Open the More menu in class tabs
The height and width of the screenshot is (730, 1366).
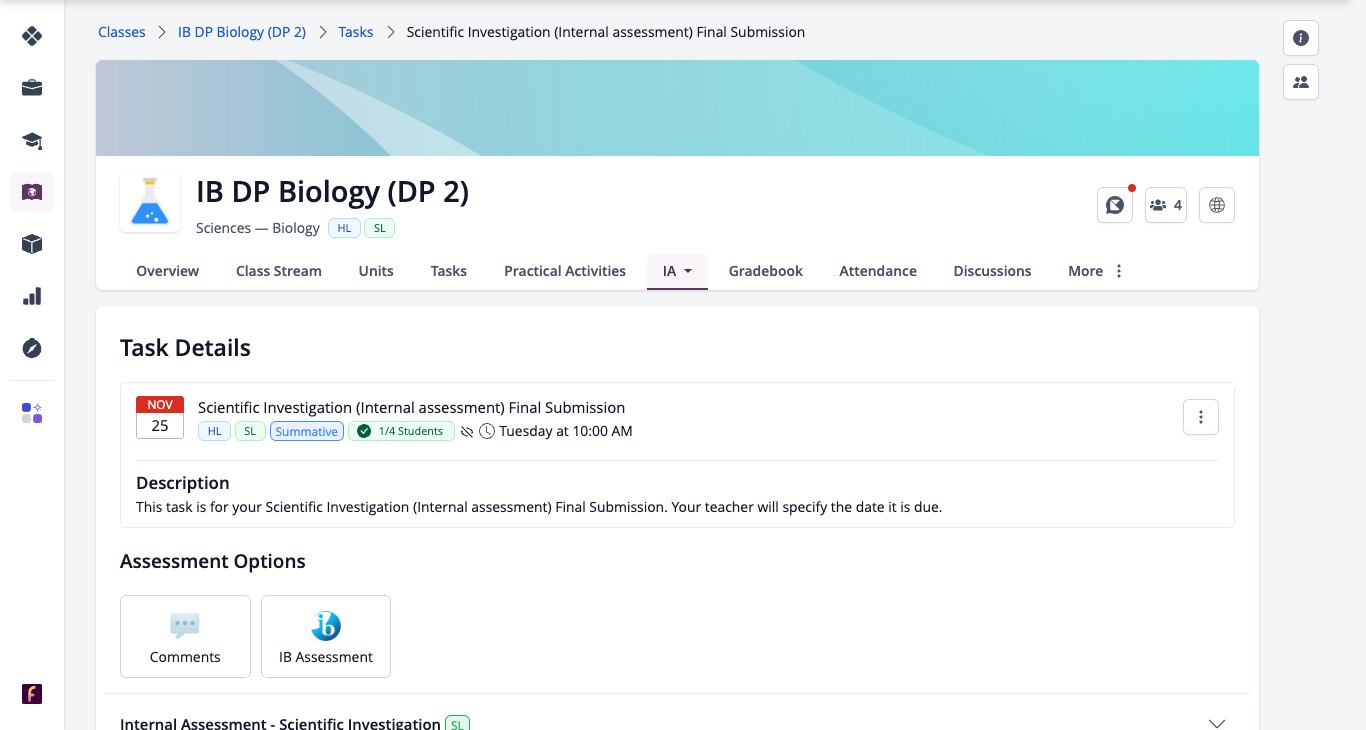1096,271
